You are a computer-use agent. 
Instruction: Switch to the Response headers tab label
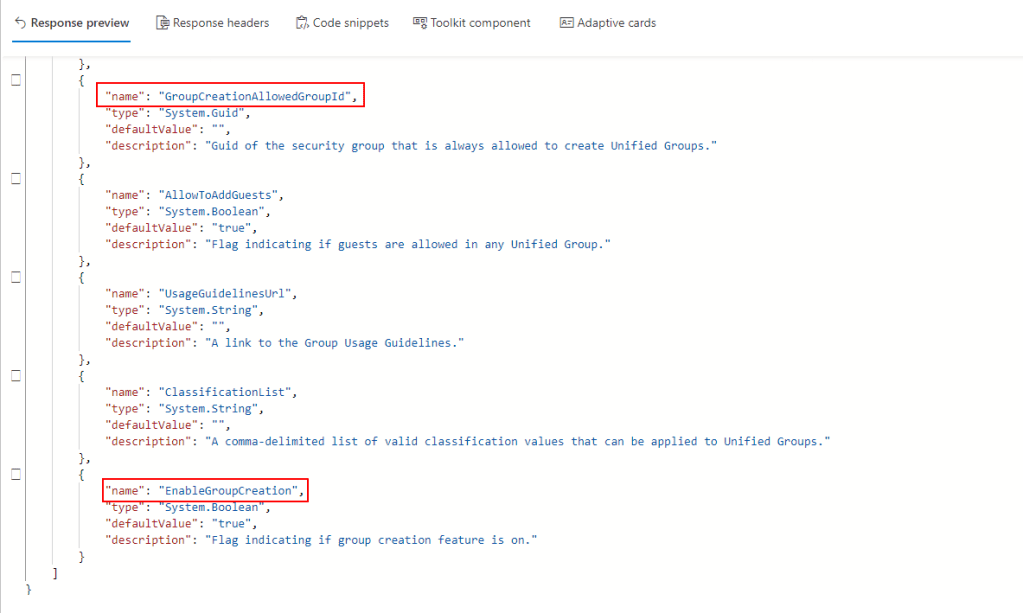click(x=220, y=23)
